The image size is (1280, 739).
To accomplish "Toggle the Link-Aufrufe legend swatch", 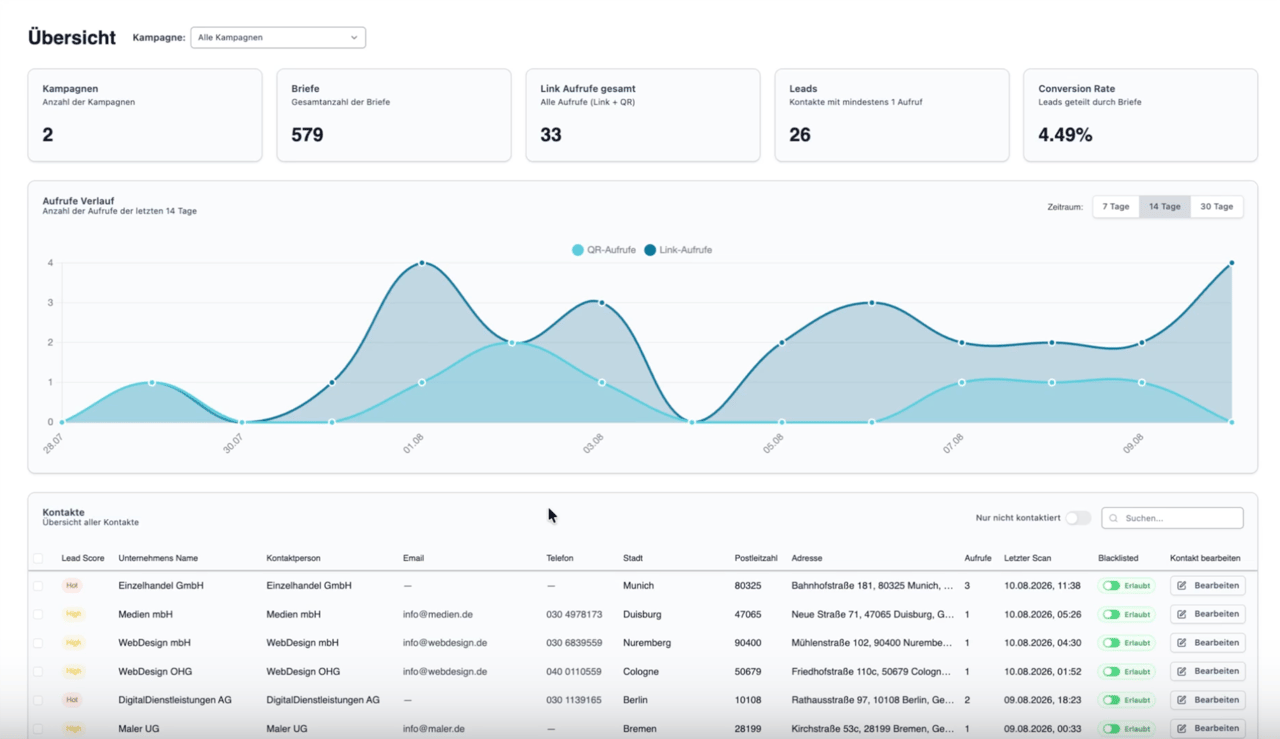I will pyautogui.click(x=650, y=250).
